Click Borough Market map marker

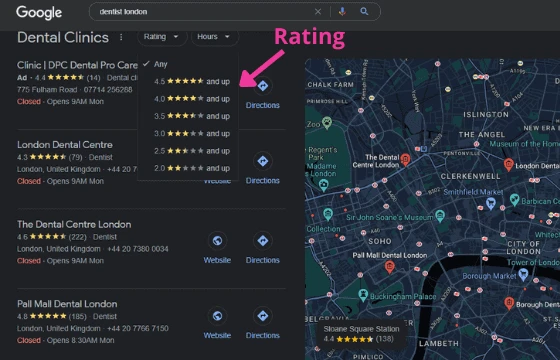pos(523,274)
